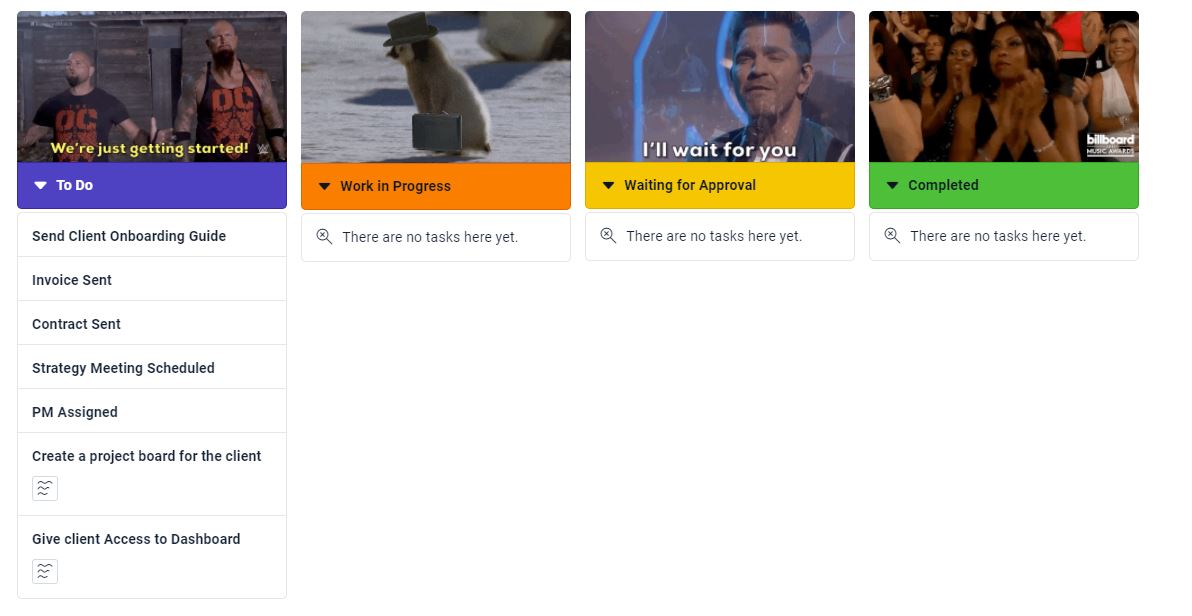Click the green Completed column header
The width and height of the screenshot is (1192, 616).
(x=1003, y=186)
